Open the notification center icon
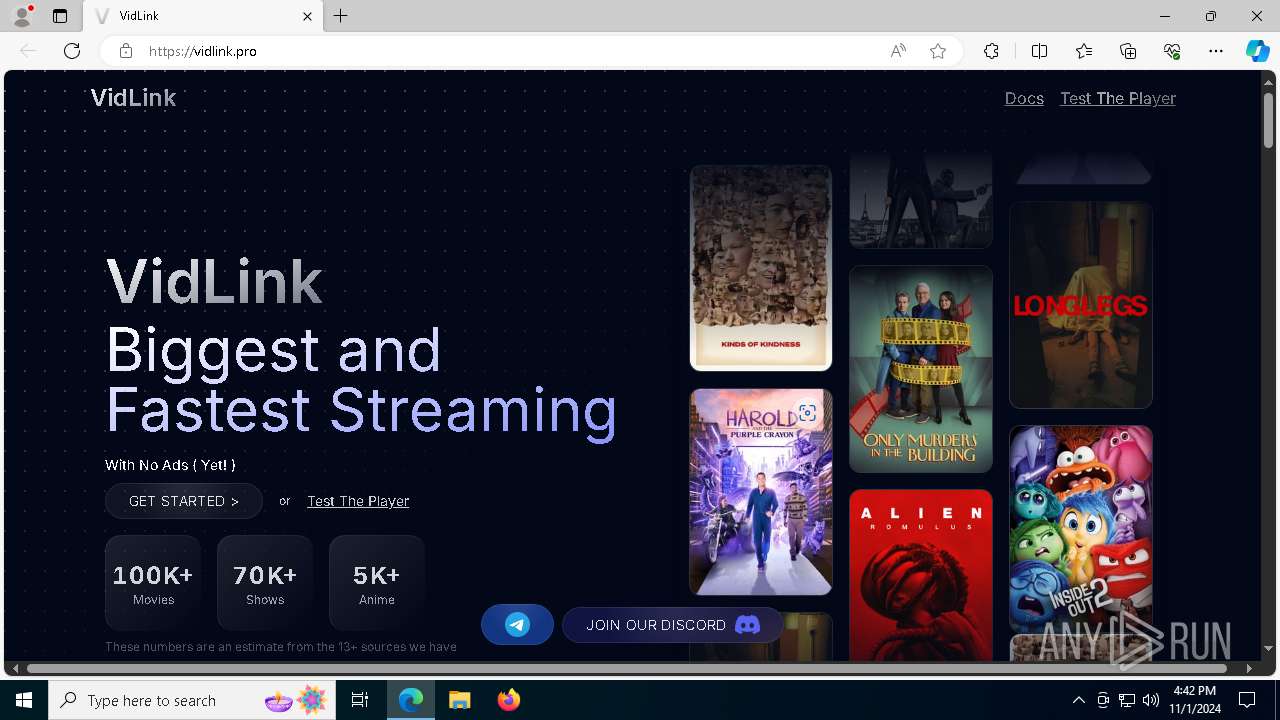Viewport: 1280px width, 720px height. pyautogui.click(x=1247, y=700)
